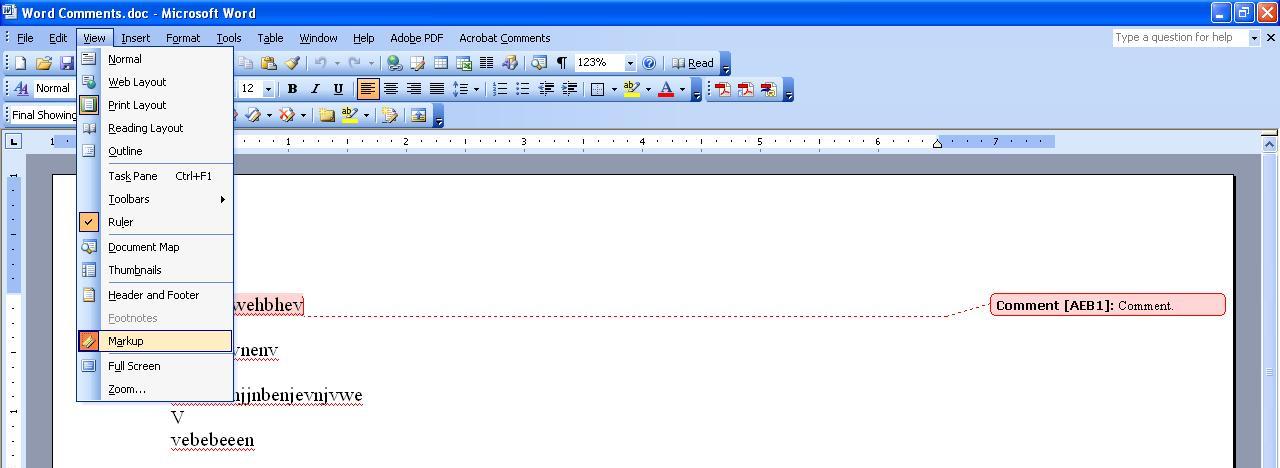Click the Comment [AEB1] balloon
The width and height of the screenshot is (1280, 468).
[1107, 305]
